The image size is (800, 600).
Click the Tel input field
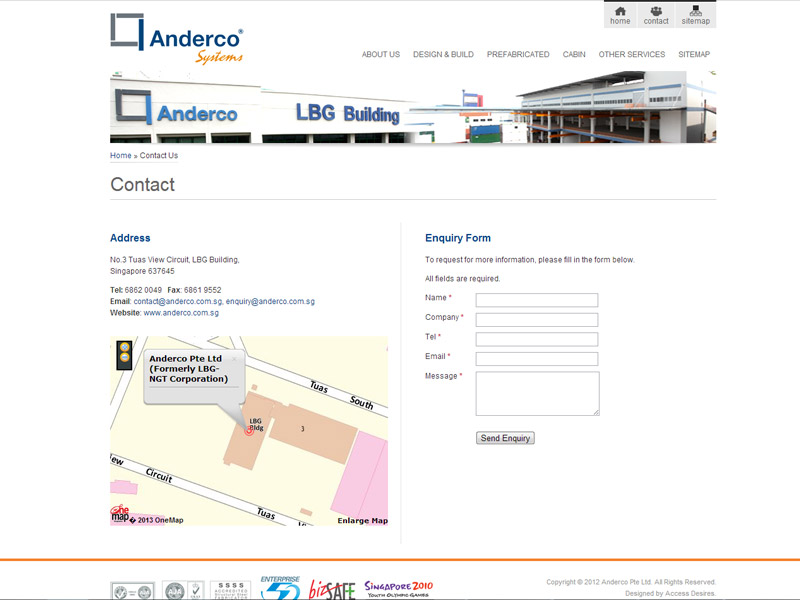pyautogui.click(x=537, y=339)
